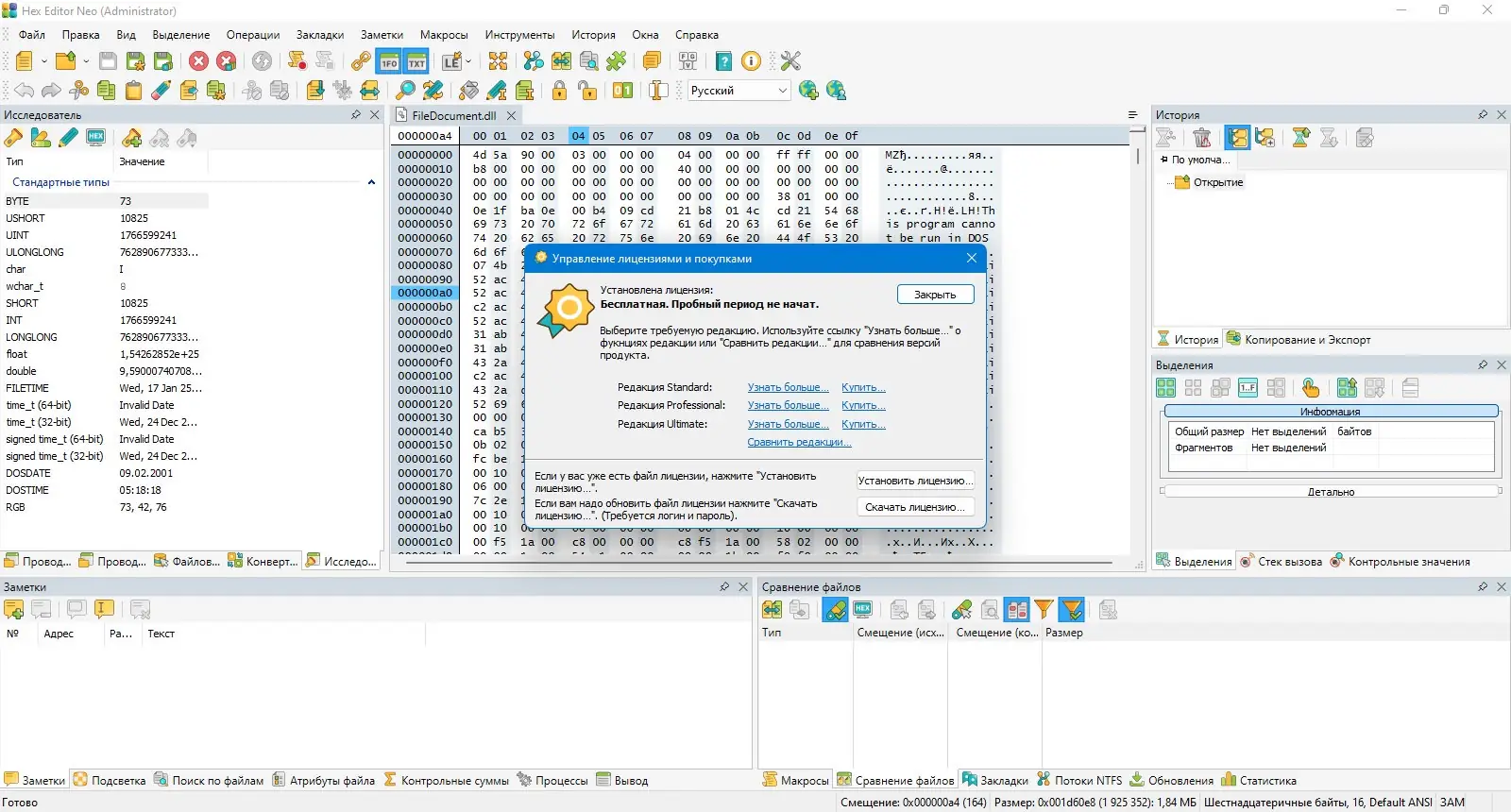1511x812 pixels.
Task: Click the magnifier search icon in toolbar
Action: (405, 91)
